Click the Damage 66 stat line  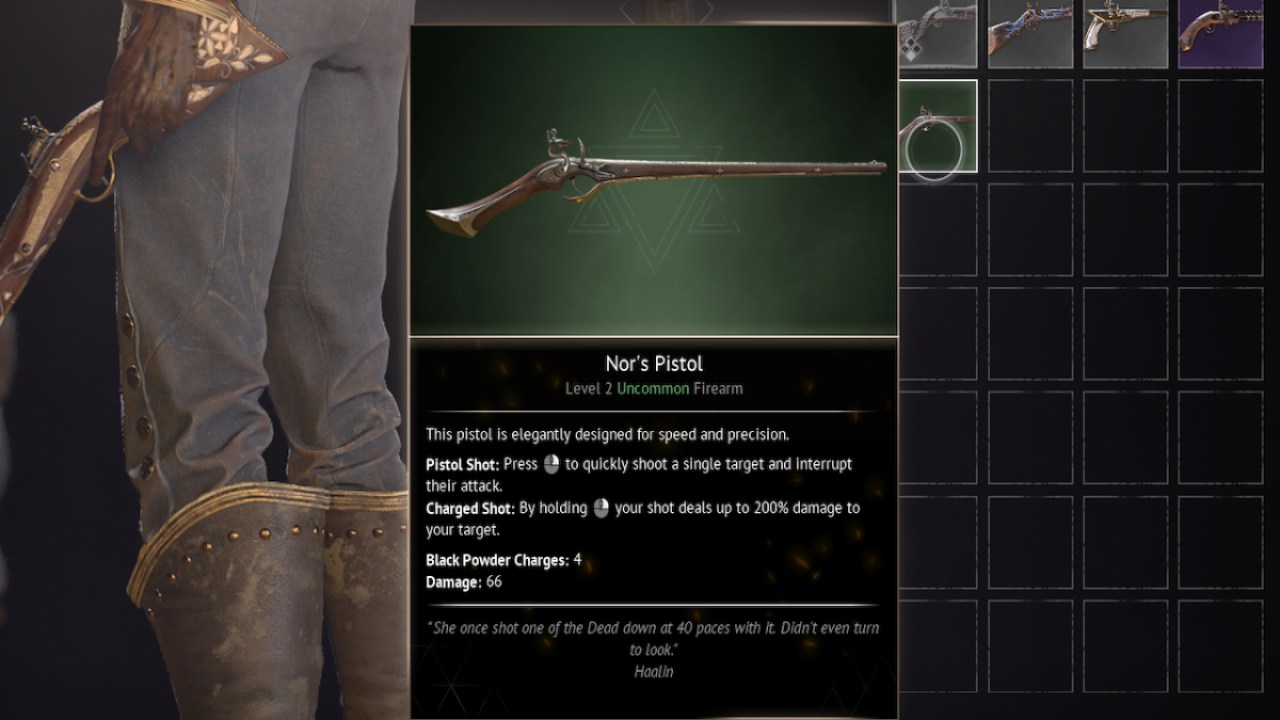tap(464, 582)
